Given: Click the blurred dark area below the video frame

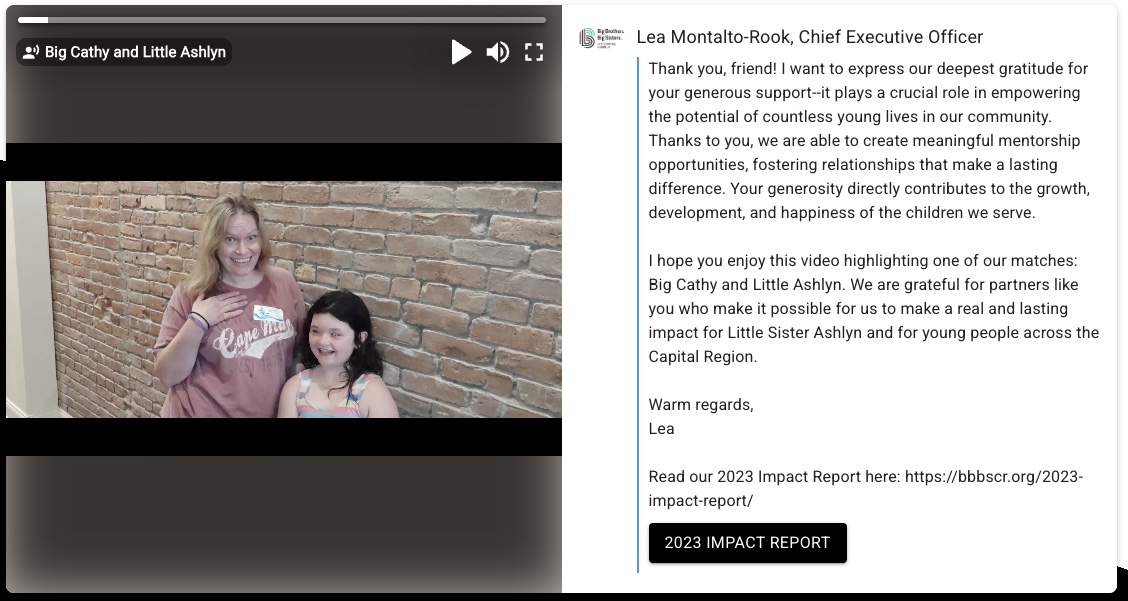Looking at the screenshot, I should coord(280,520).
